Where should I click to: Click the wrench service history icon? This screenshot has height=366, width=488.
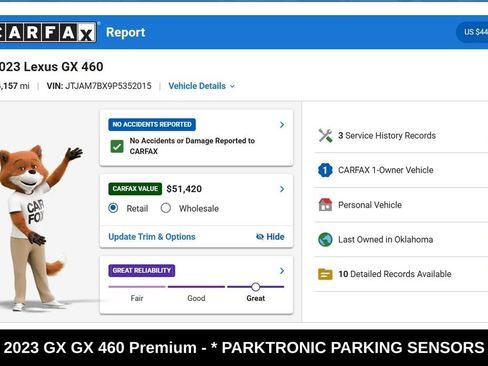coord(325,136)
